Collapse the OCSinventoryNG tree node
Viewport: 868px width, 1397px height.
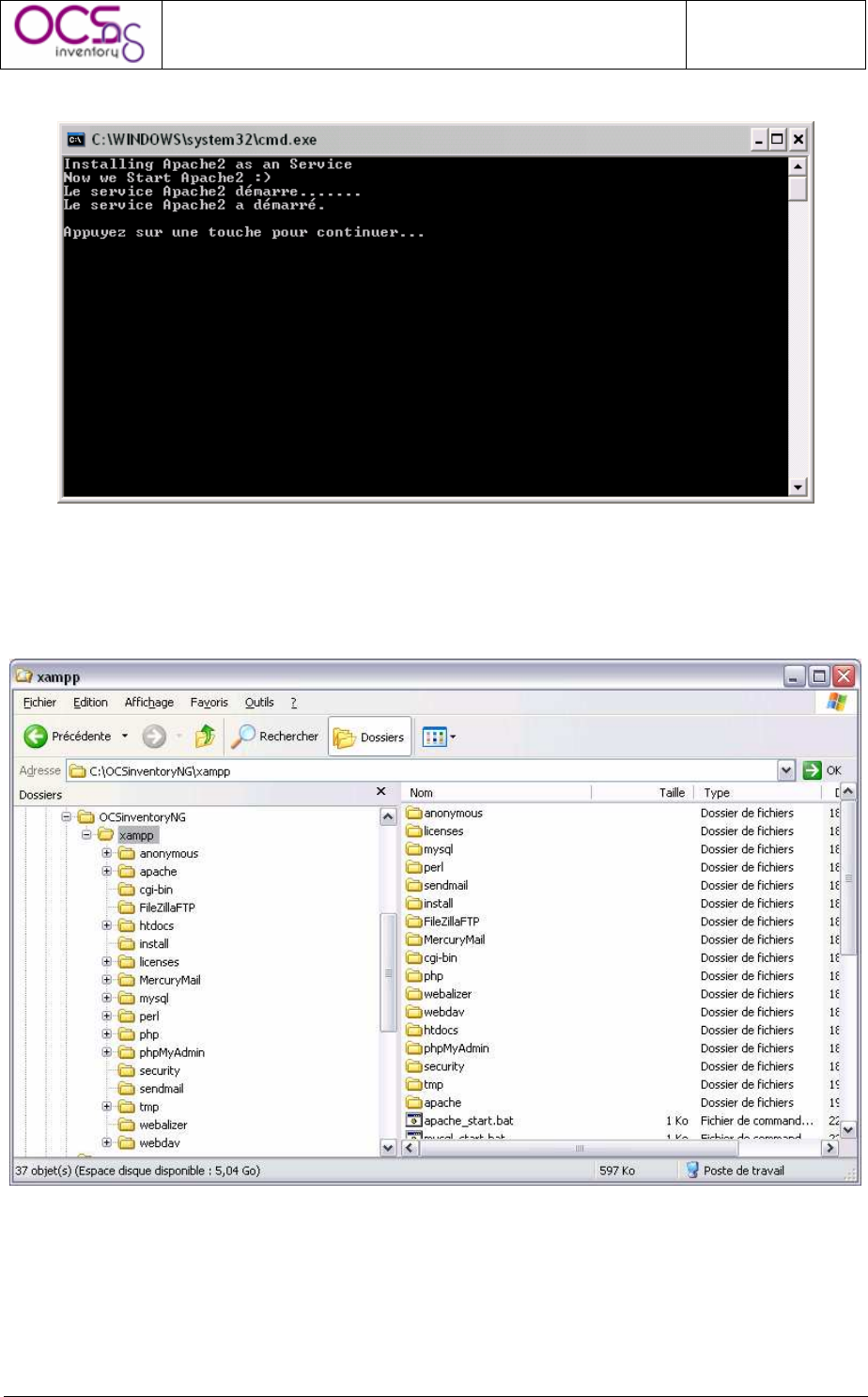pos(67,817)
